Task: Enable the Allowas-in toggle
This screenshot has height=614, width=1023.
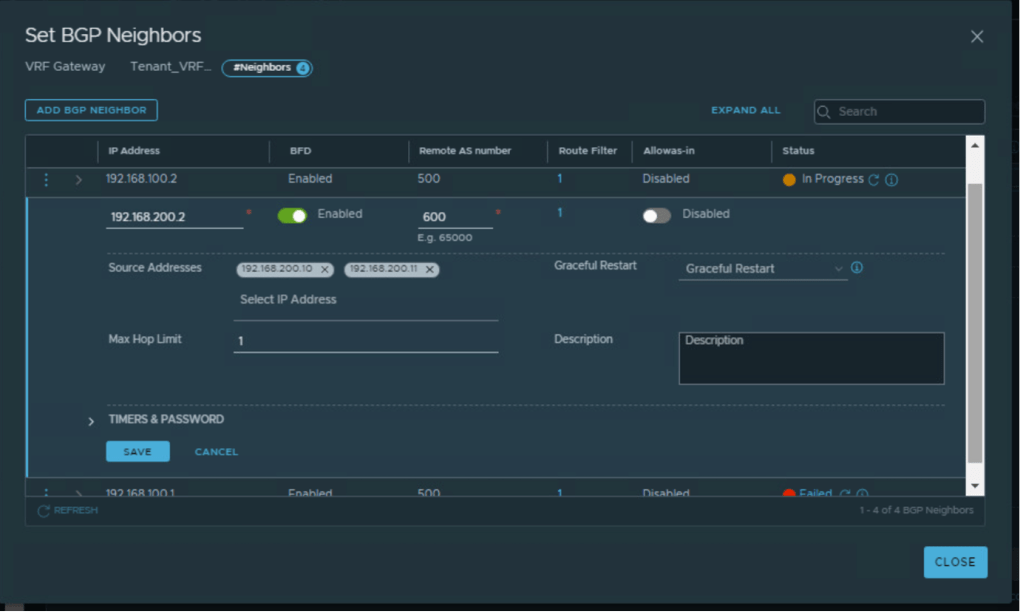Action: 656,215
